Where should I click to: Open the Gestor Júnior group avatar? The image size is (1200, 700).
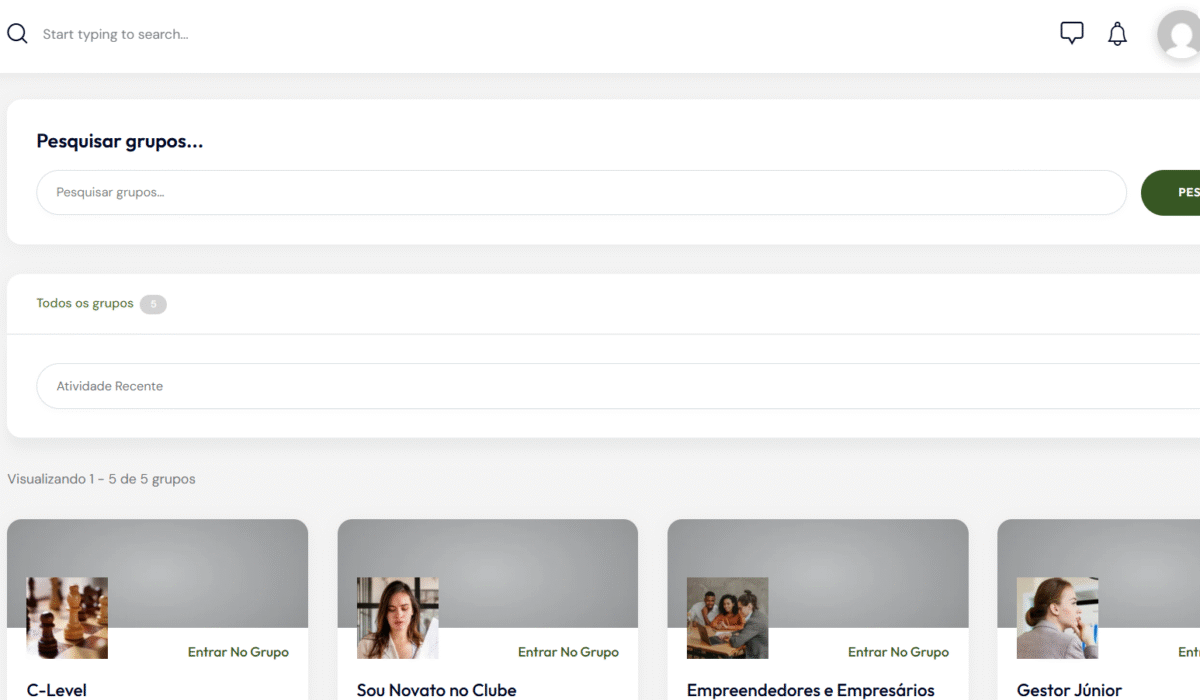pyautogui.click(x=1057, y=618)
